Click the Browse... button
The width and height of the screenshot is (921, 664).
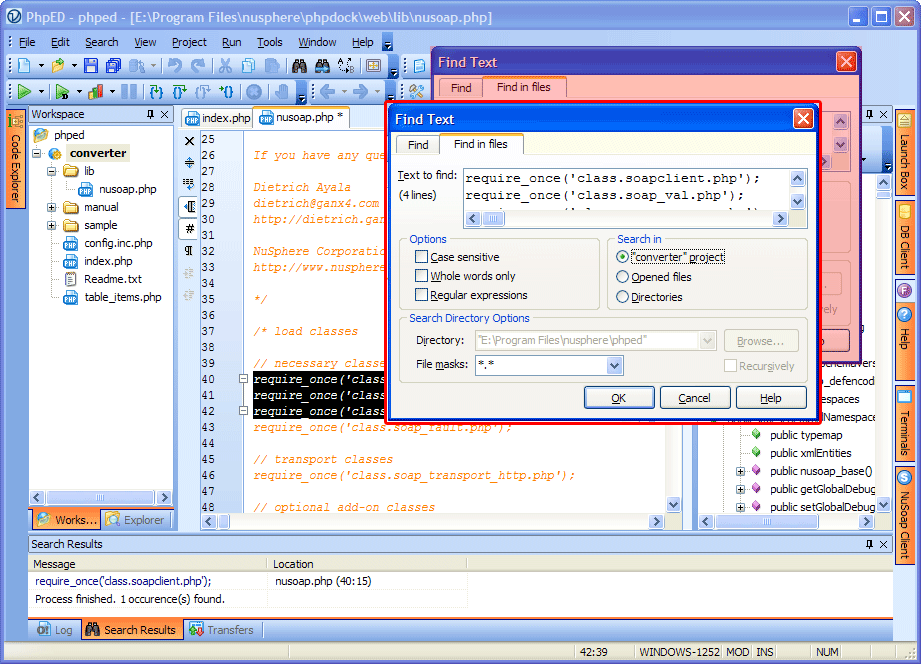pos(761,341)
